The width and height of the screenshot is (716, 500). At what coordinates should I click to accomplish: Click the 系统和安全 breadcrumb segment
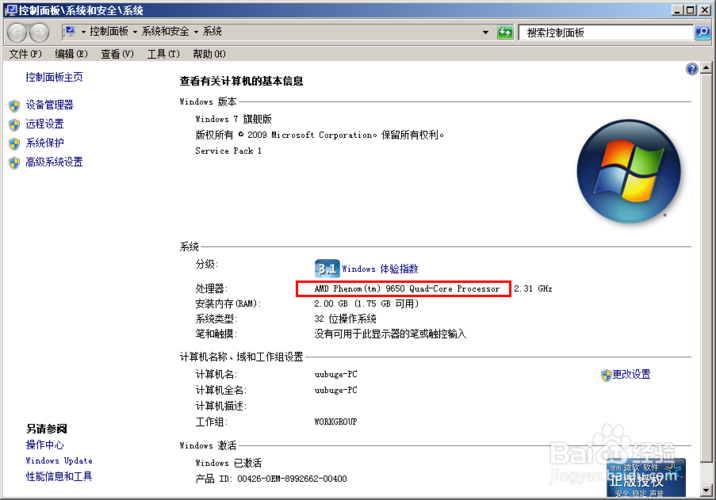pyautogui.click(x=165, y=32)
